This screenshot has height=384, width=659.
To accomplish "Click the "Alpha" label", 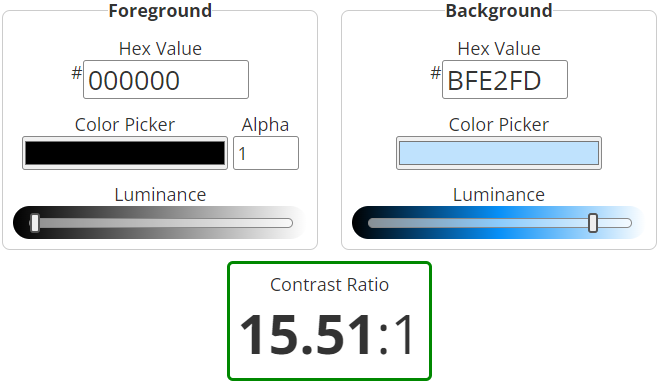I will point(265,125).
